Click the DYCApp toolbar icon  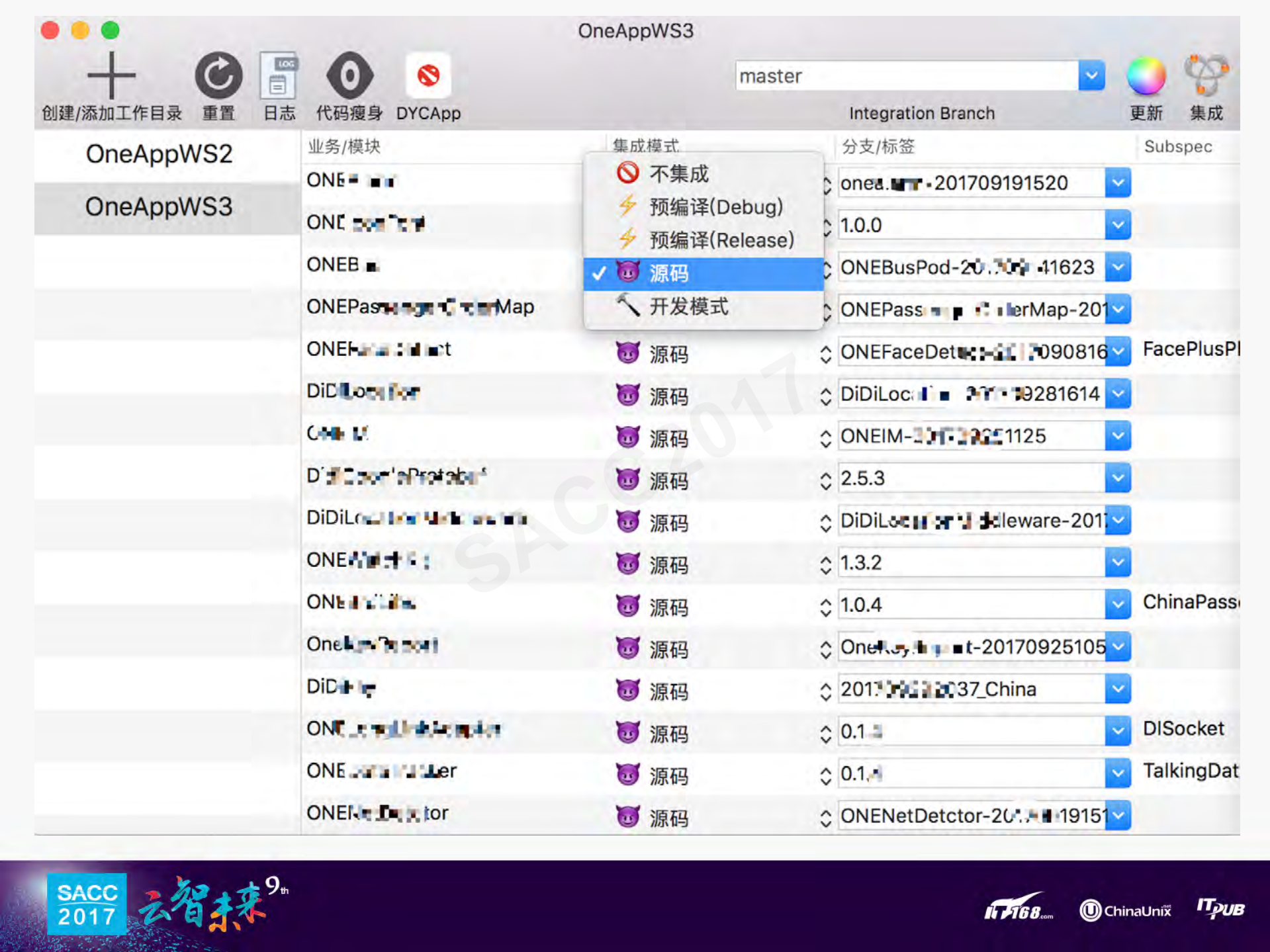pos(428,75)
